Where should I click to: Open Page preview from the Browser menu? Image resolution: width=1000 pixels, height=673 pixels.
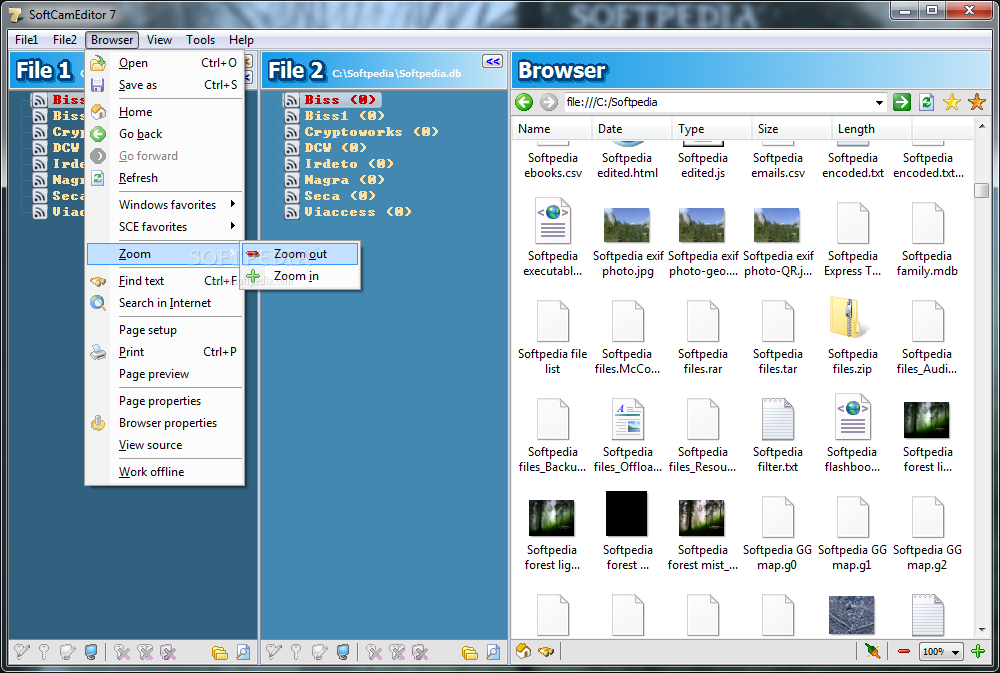165,374
